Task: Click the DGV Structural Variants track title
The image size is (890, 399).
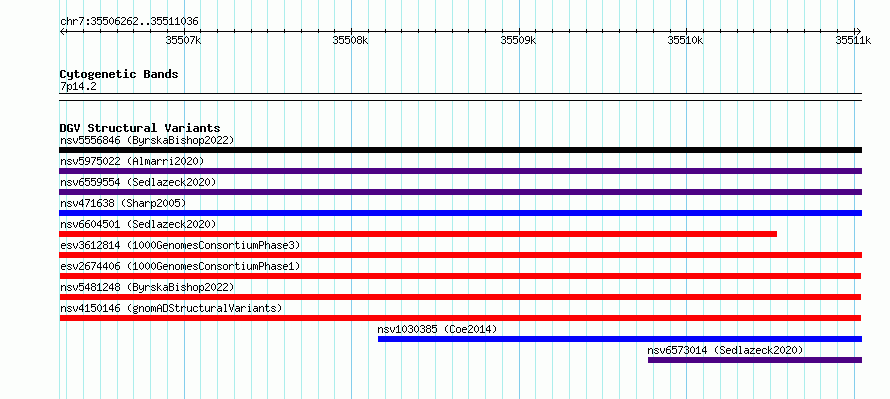Action: pos(140,128)
